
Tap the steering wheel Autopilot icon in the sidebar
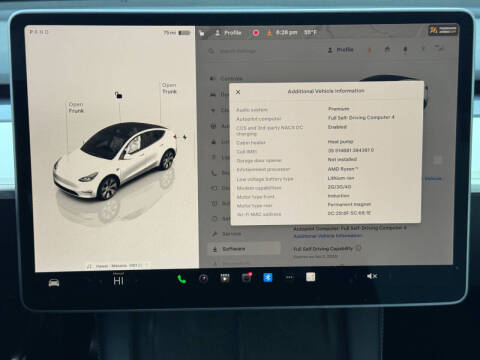pos(214,126)
